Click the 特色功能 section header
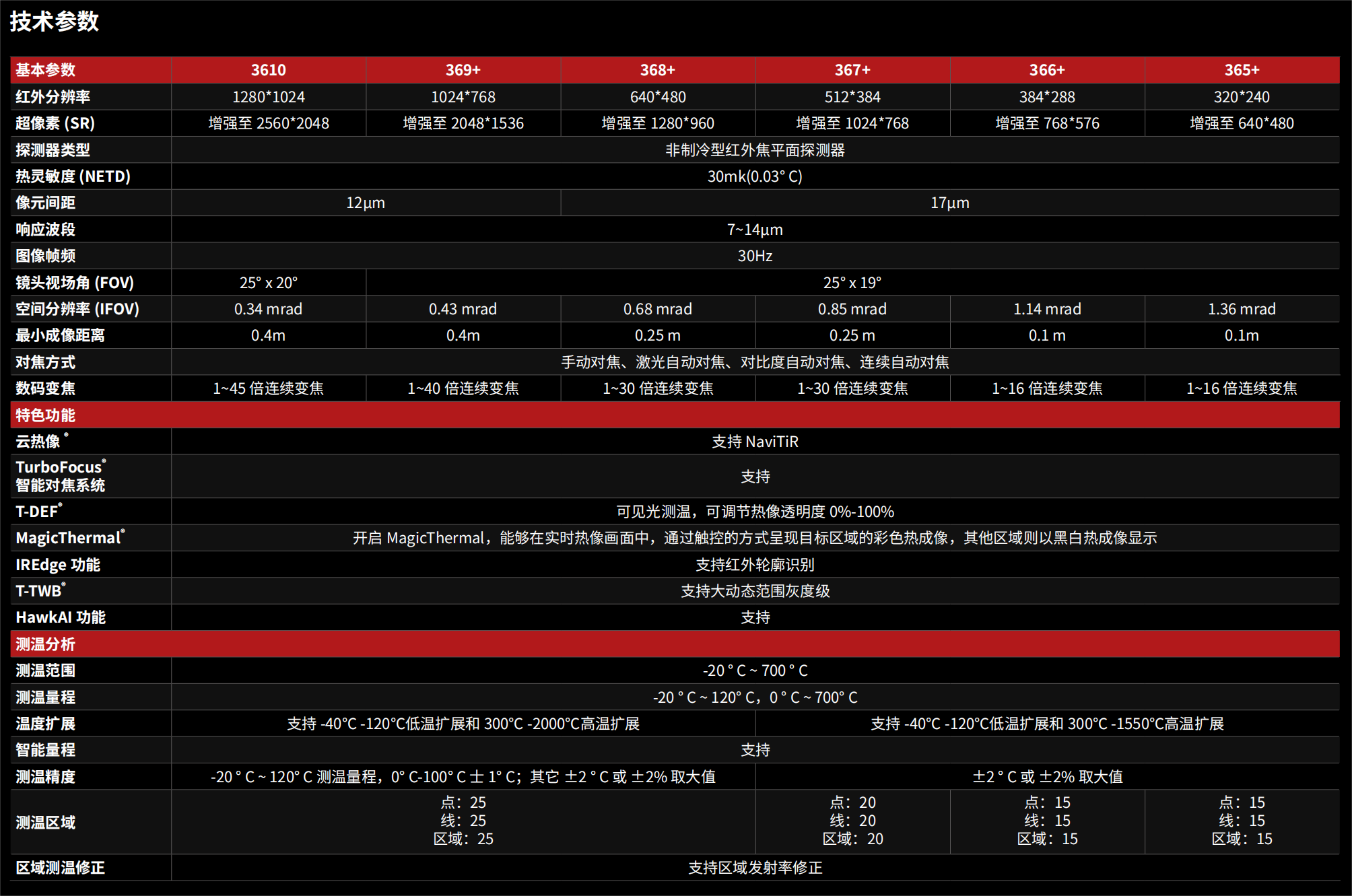1352x896 pixels. click(46, 415)
